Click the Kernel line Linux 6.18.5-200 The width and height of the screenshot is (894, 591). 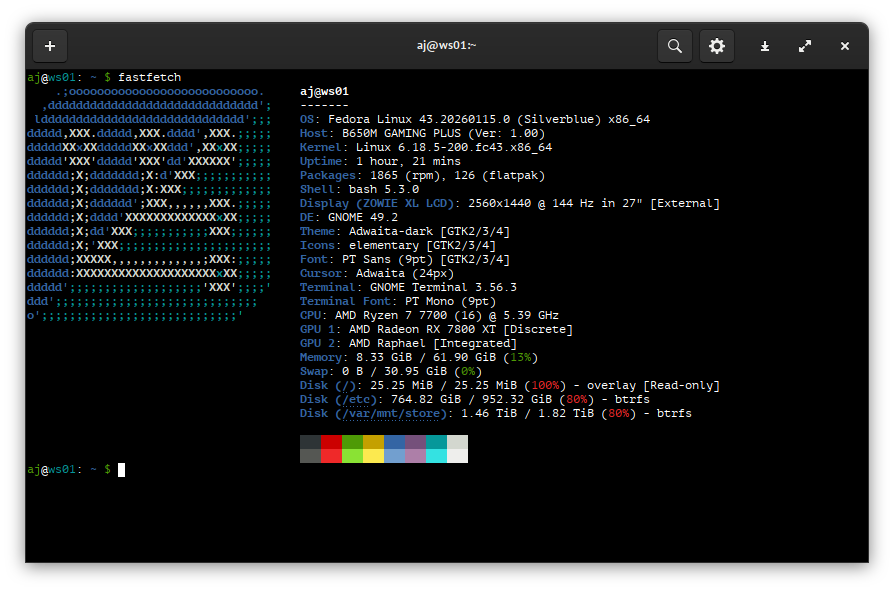(426, 147)
